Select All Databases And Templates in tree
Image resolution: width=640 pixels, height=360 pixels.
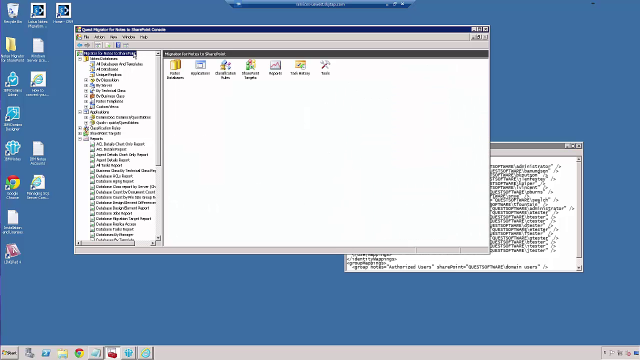pyautogui.click(x=119, y=64)
